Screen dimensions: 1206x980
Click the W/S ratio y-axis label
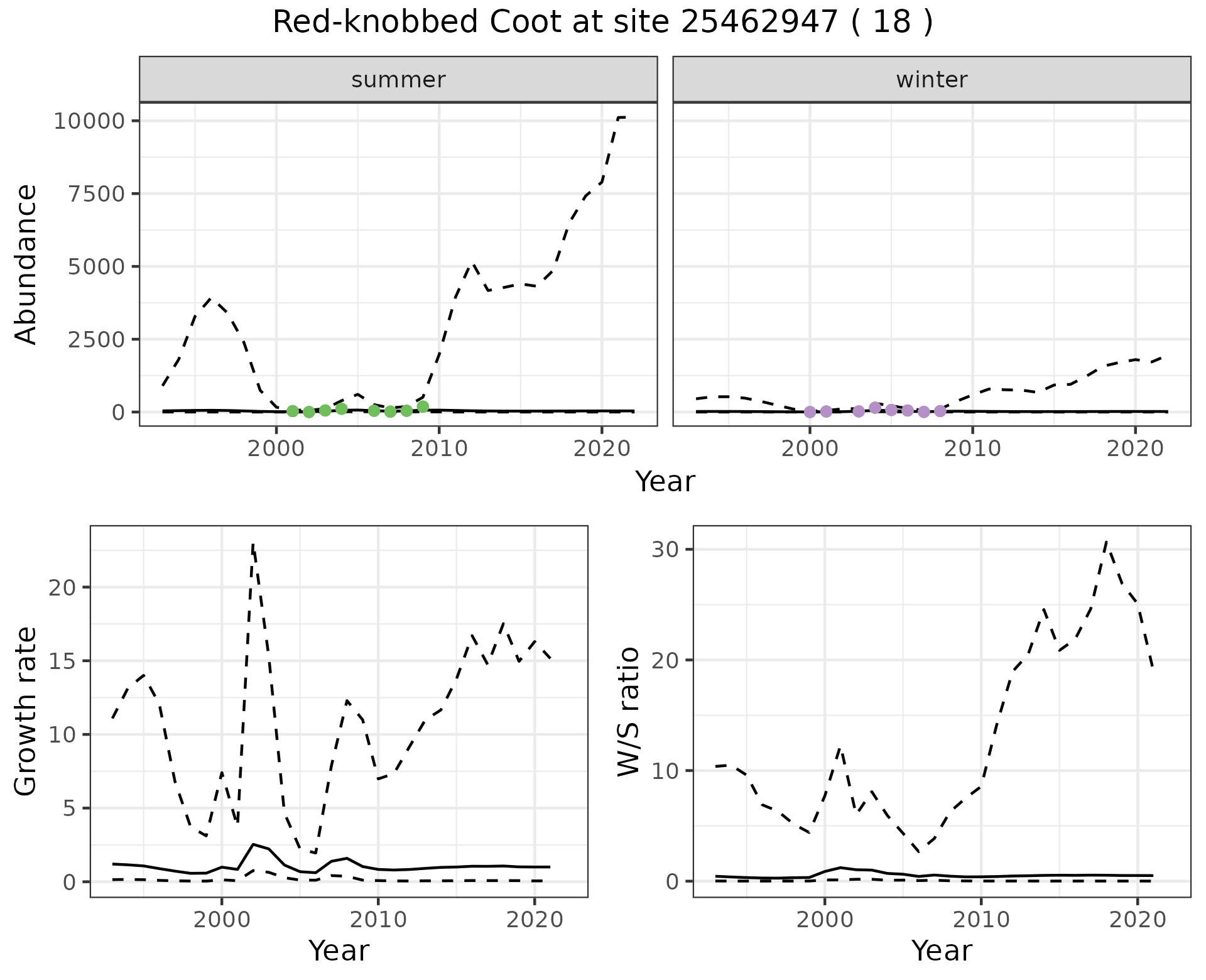tap(629, 711)
